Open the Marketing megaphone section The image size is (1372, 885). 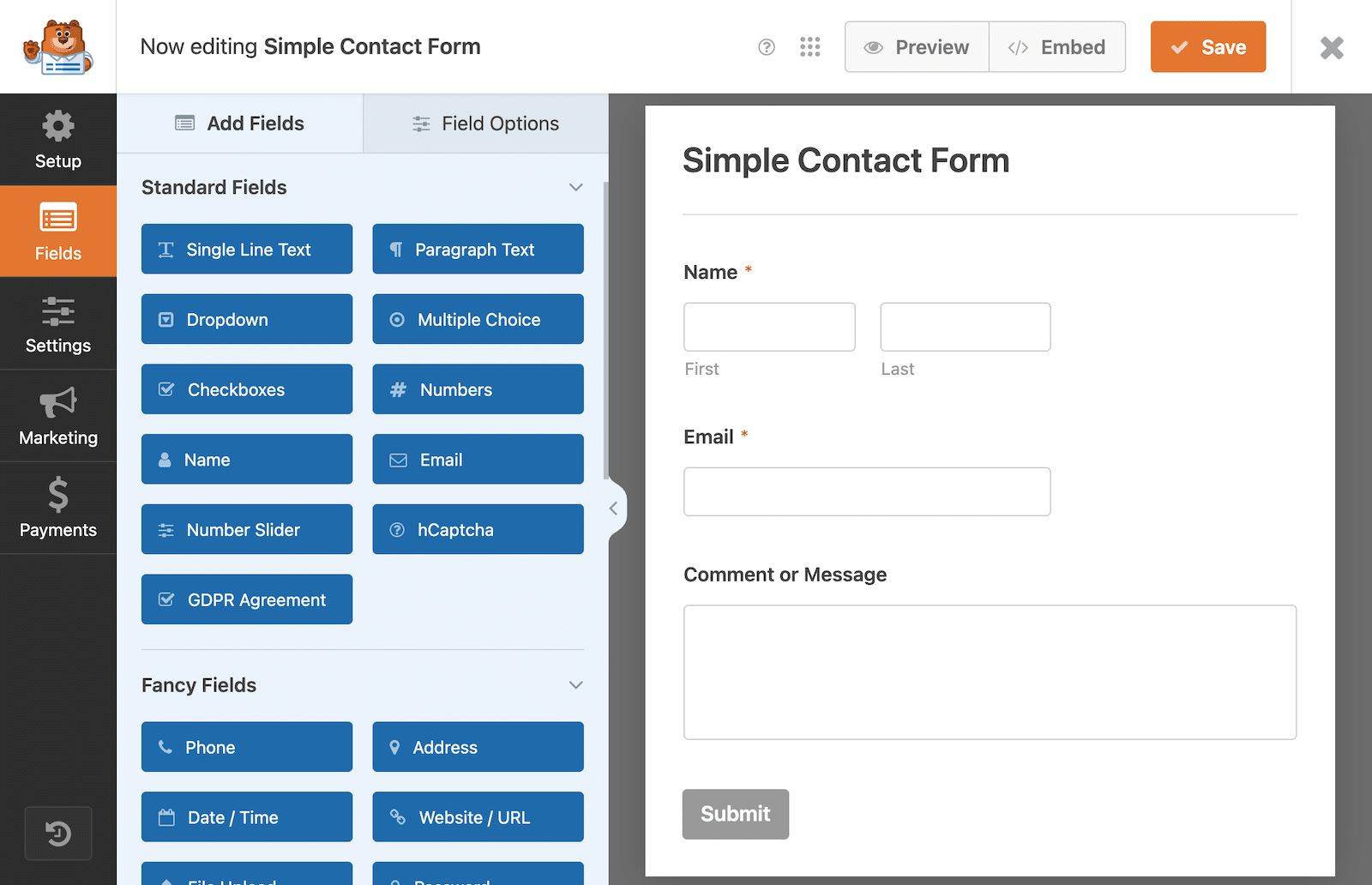coord(57,416)
